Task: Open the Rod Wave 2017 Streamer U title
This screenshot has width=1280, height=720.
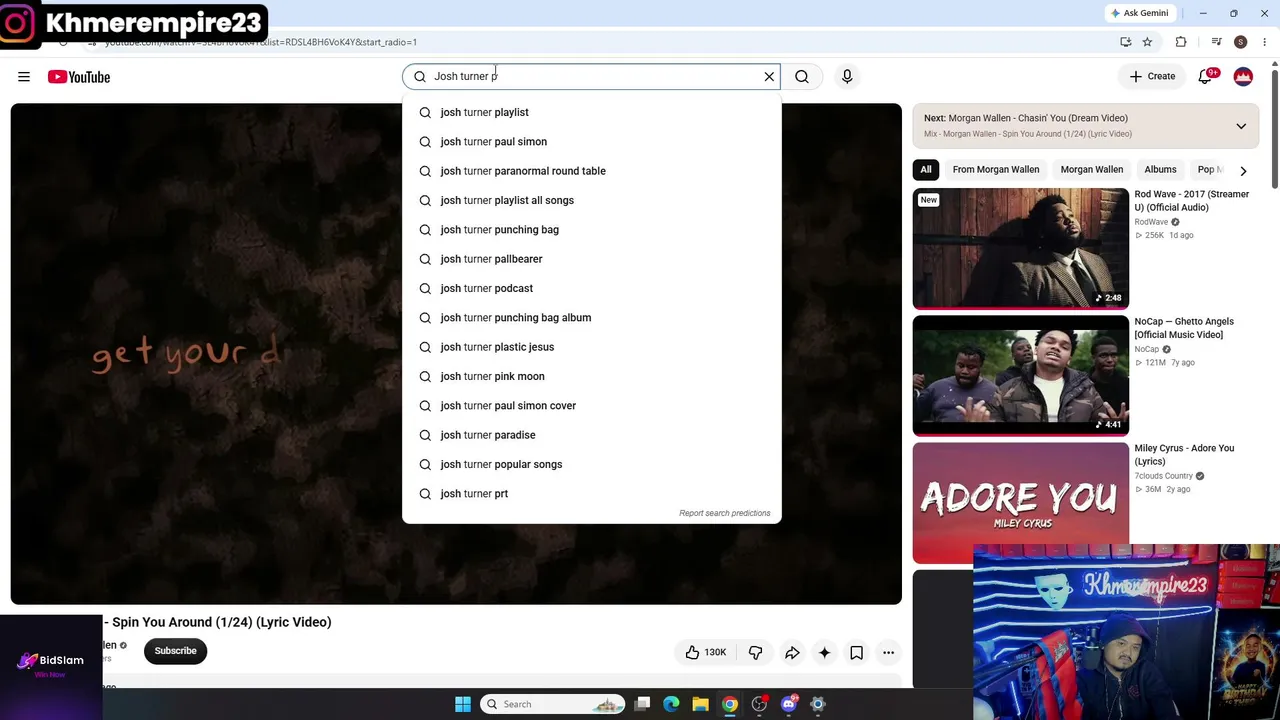Action: pos(1192,201)
